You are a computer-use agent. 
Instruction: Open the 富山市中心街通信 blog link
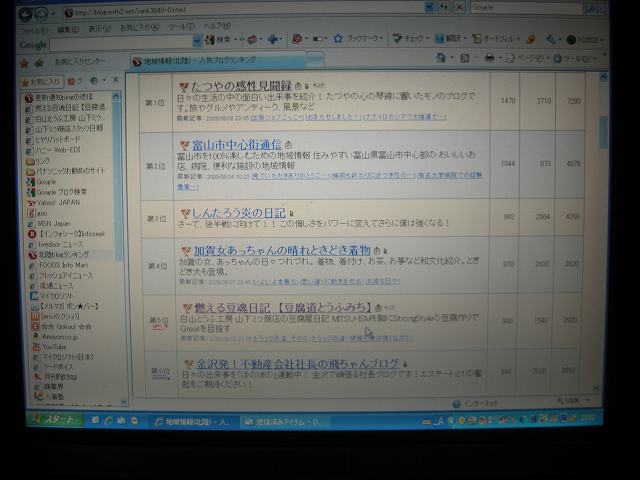(228, 144)
